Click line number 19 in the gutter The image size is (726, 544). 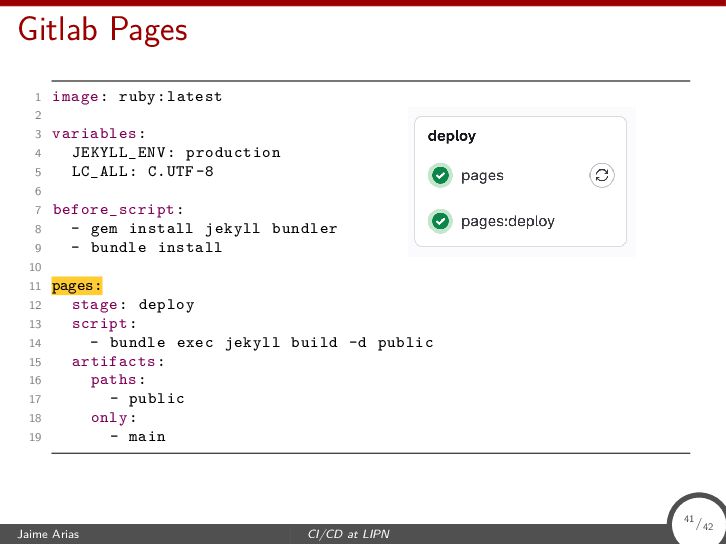tap(36, 437)
